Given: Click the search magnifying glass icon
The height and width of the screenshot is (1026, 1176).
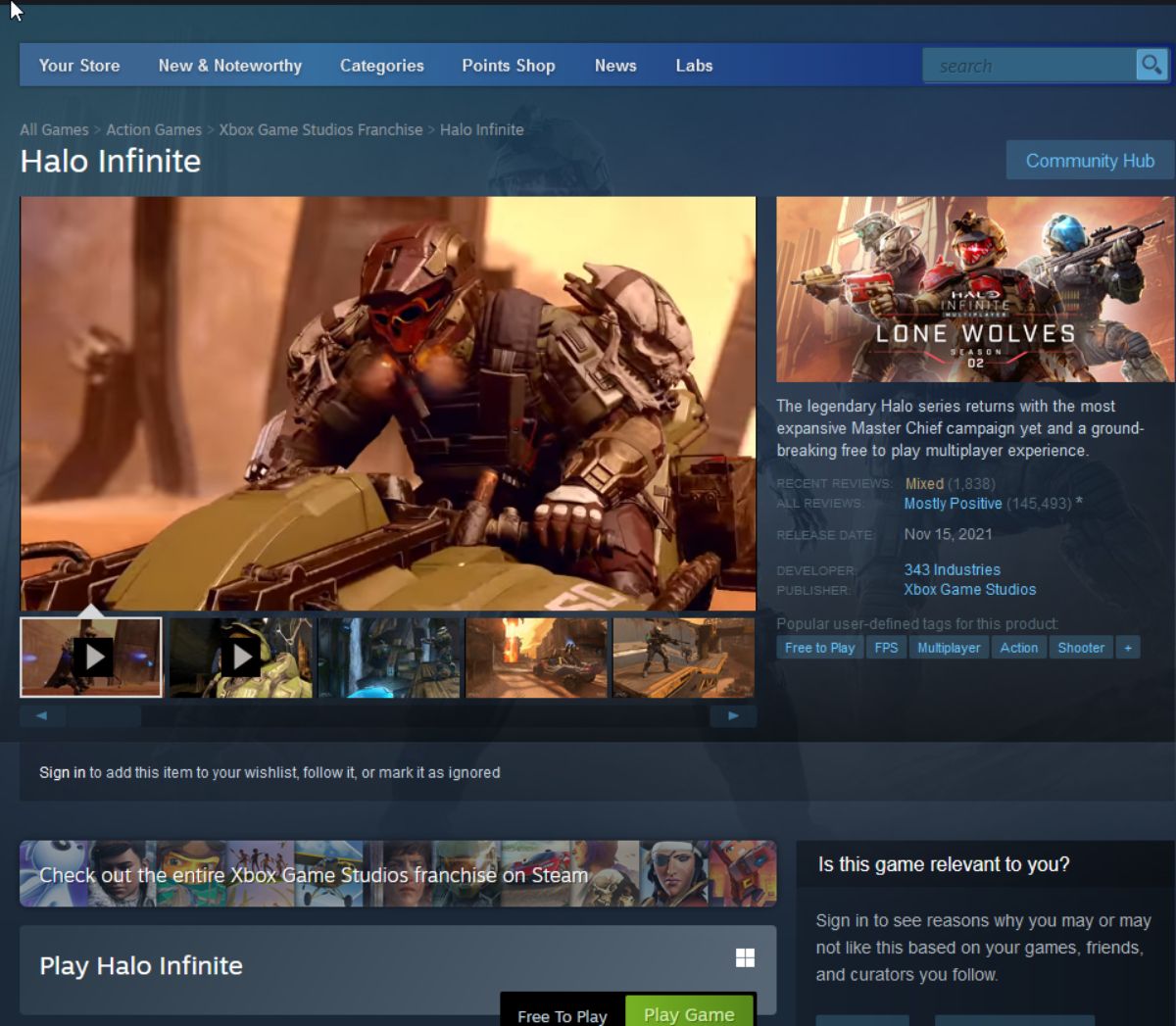Looking at the screenshot, I should pyautogui.click(x=1151, y=65).
